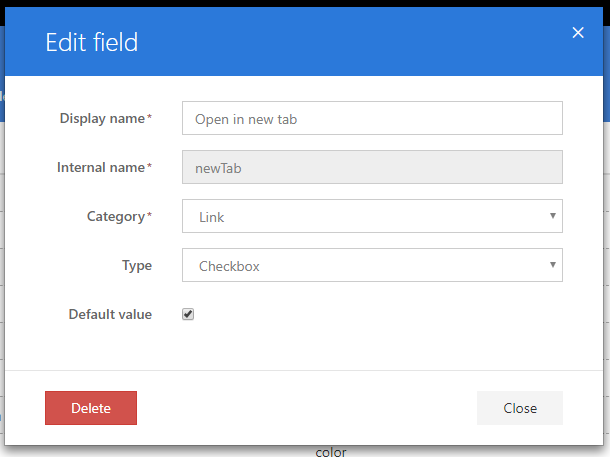This screenshot has width=610, height=457.
Task: Click the asterisk next to Display name
Action: (150, 118)
